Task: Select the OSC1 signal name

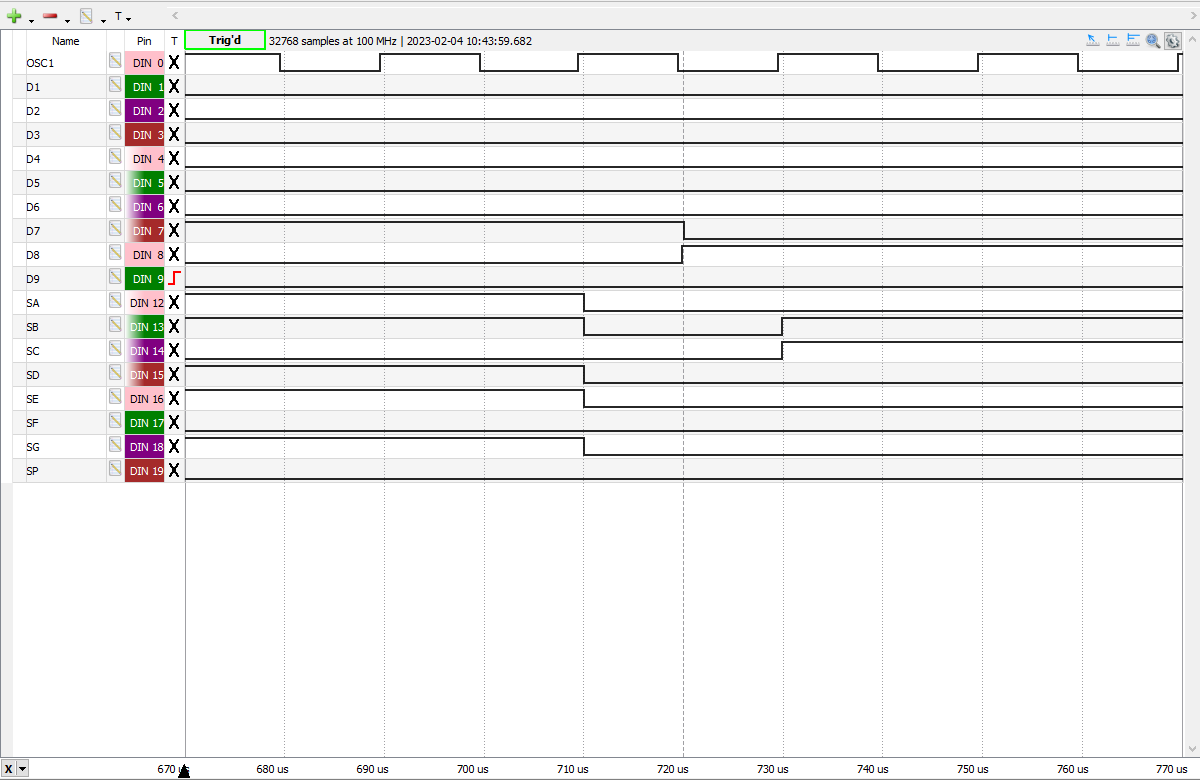Action: pos(39,63)
